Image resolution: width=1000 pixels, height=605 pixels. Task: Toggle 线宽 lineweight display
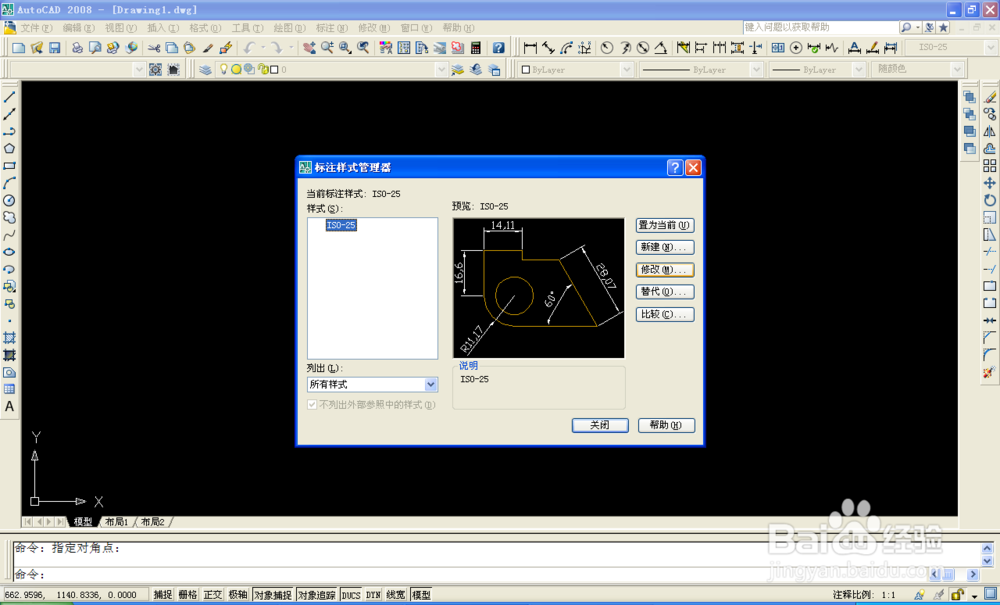pos(396,595)
